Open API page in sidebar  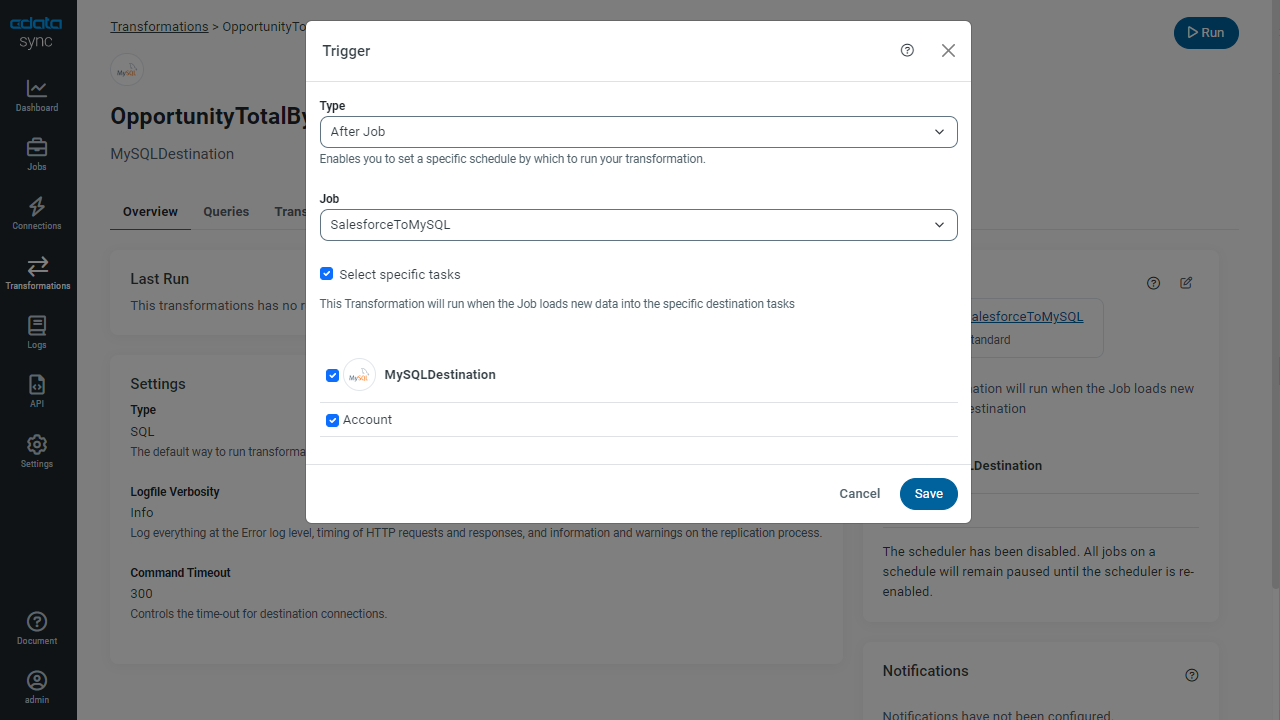click(x=37, y=392)
